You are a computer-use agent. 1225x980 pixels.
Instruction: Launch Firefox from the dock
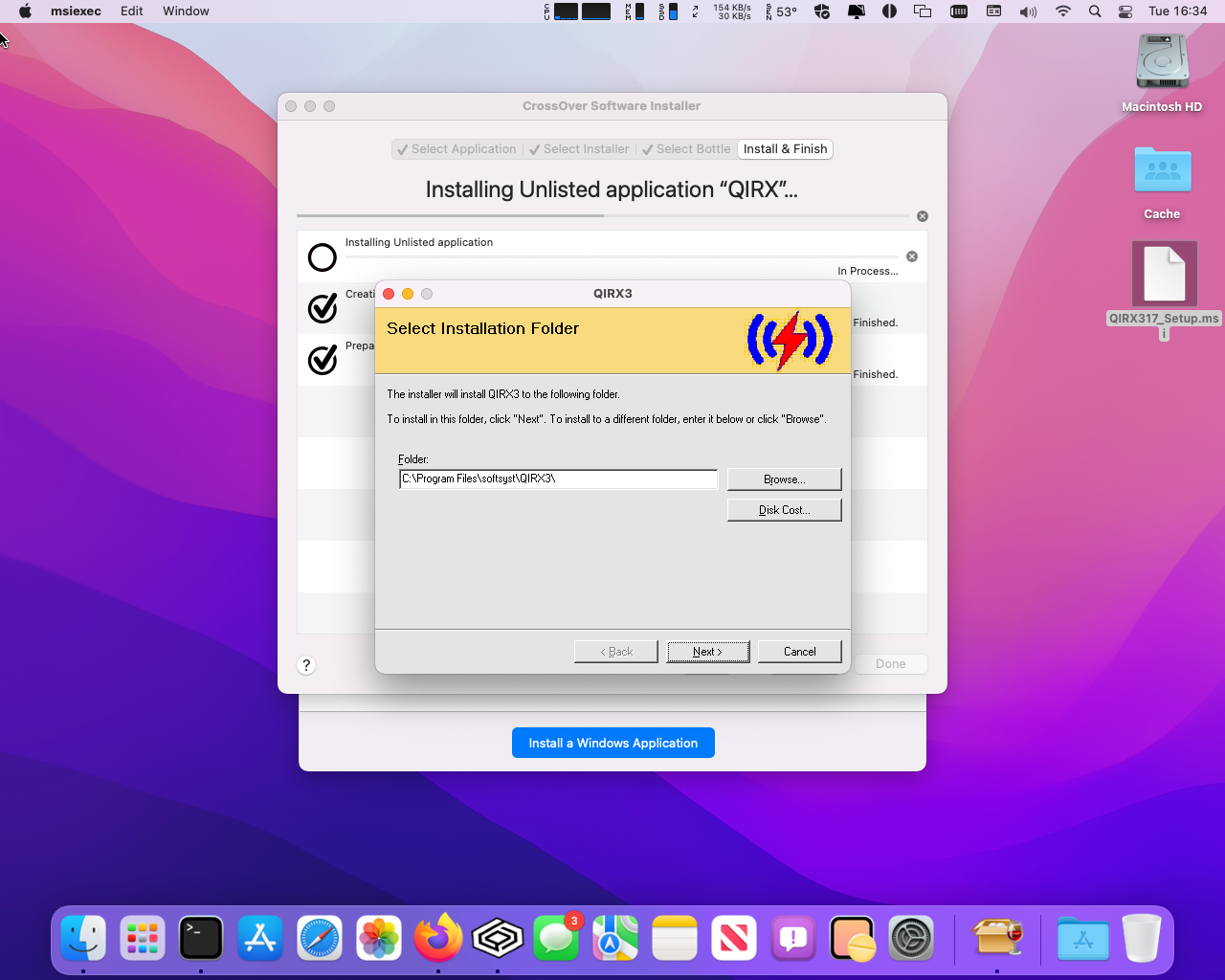(x=438, y=938)
